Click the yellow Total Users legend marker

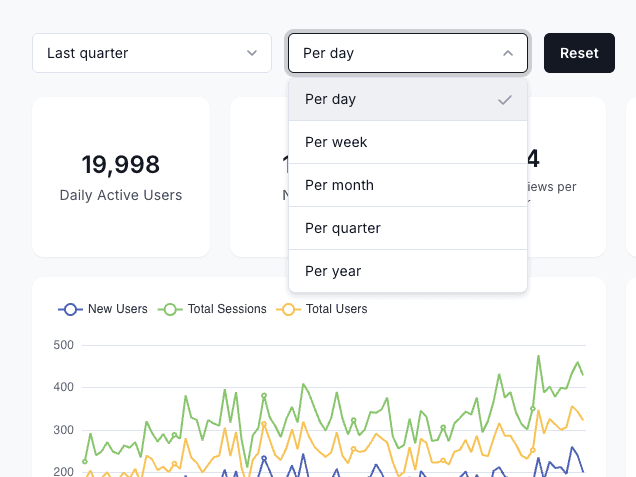click(287, 309)
